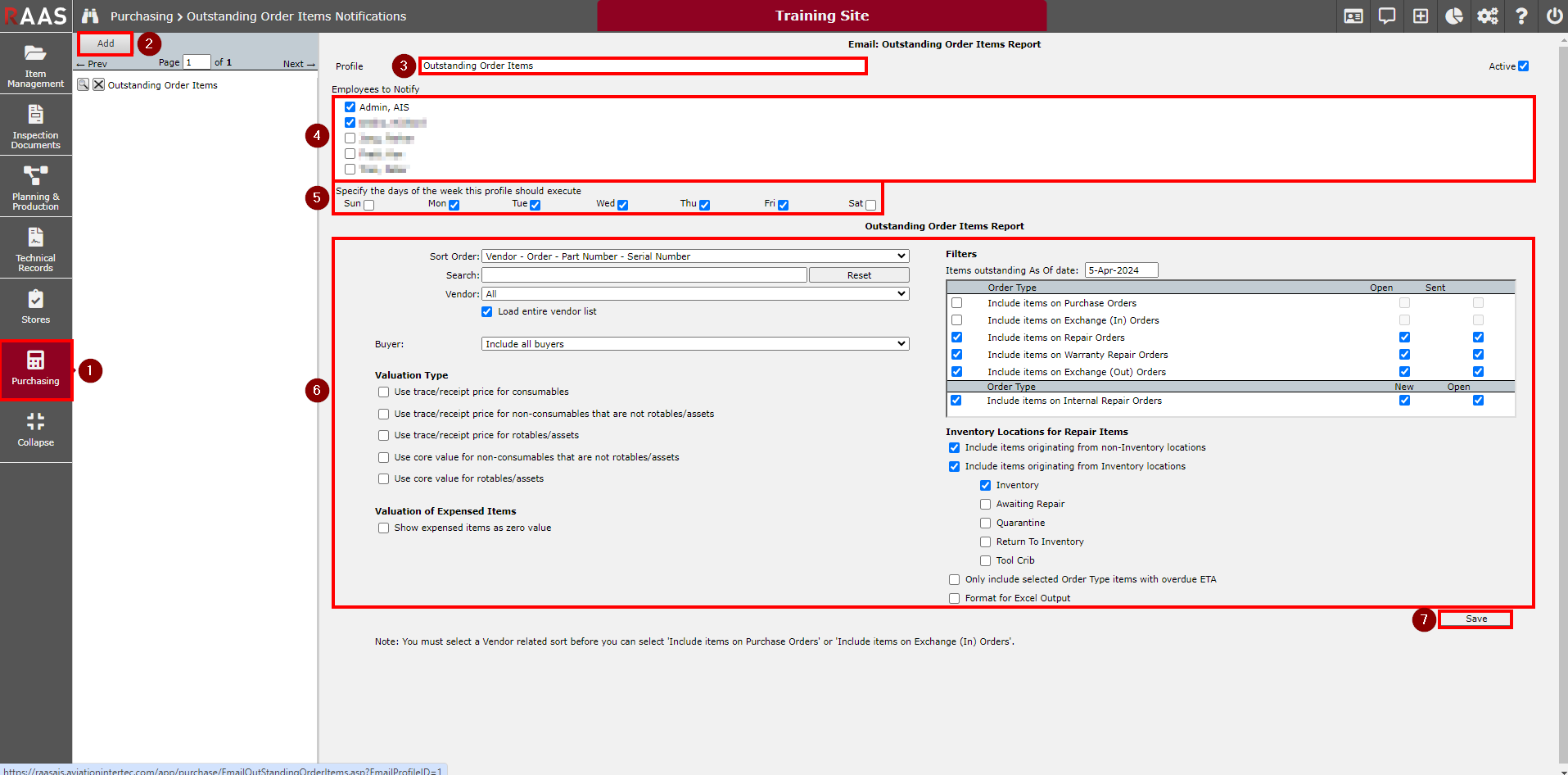Open the settings gears icon
The height and width of the screenshot is (775, 1568).
[x=1487, y=16]
